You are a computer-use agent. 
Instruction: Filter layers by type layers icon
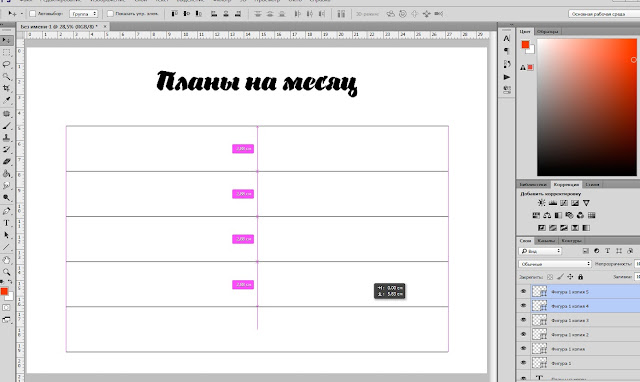pos(608,251)
